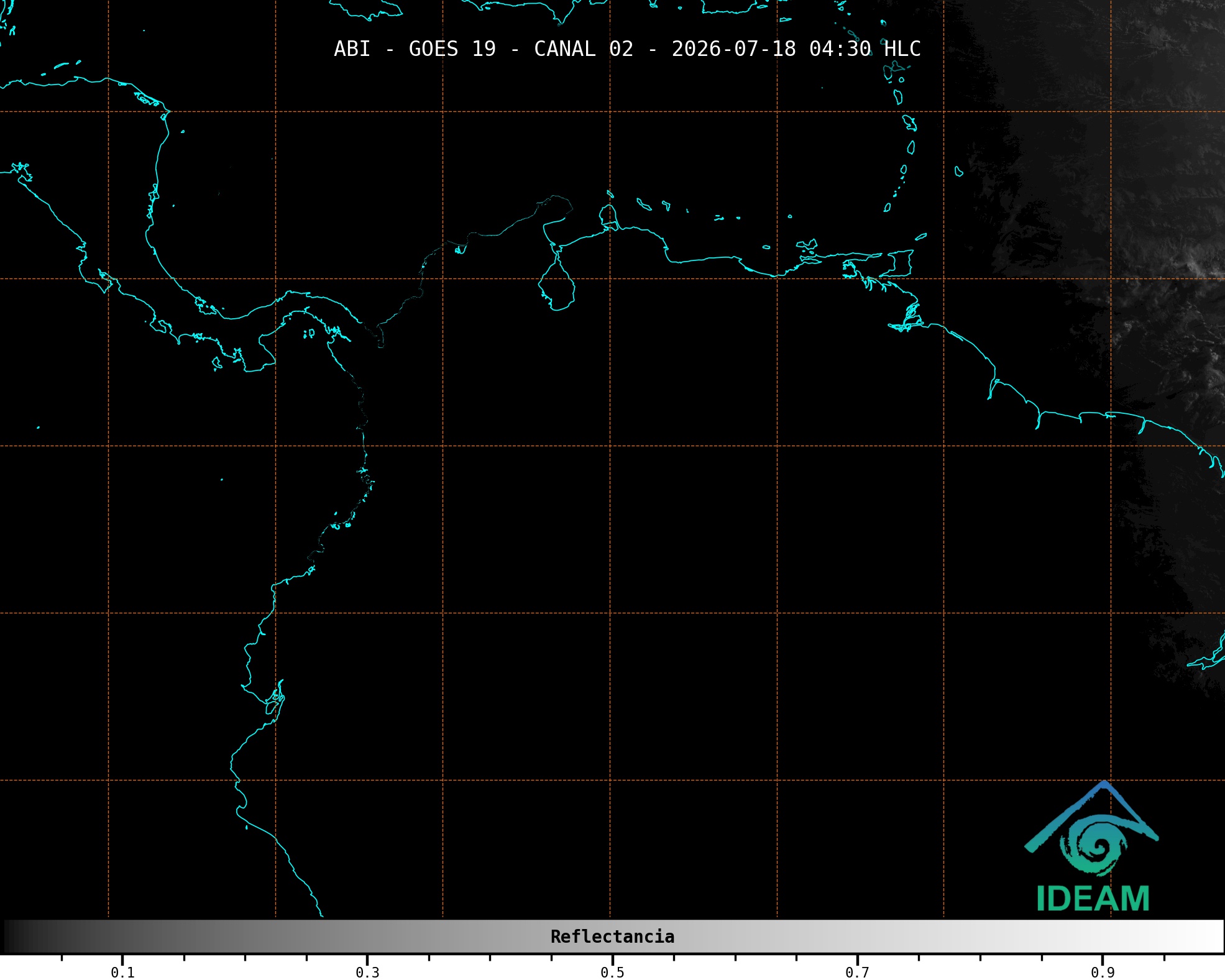
Task: Click the 0.3 value on the colorbar scale
Action: [x=367, y=973]
